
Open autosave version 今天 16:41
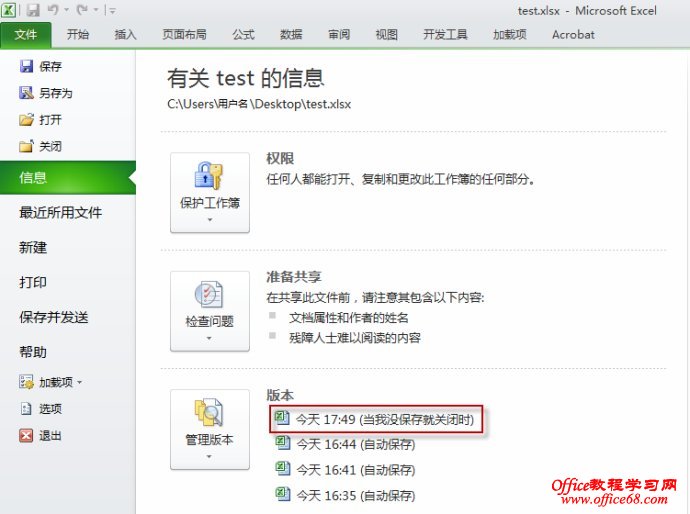(x=345, y=470)
